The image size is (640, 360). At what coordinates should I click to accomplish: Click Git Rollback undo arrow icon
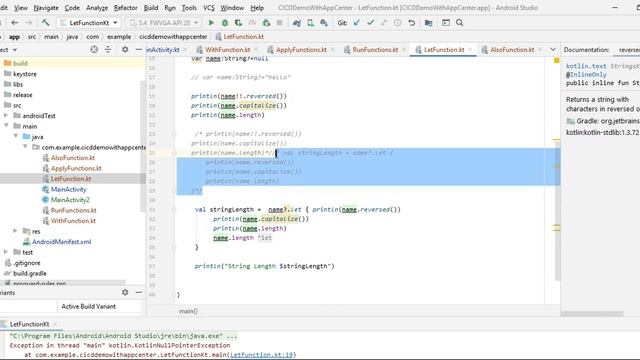(x=411, y=23)
